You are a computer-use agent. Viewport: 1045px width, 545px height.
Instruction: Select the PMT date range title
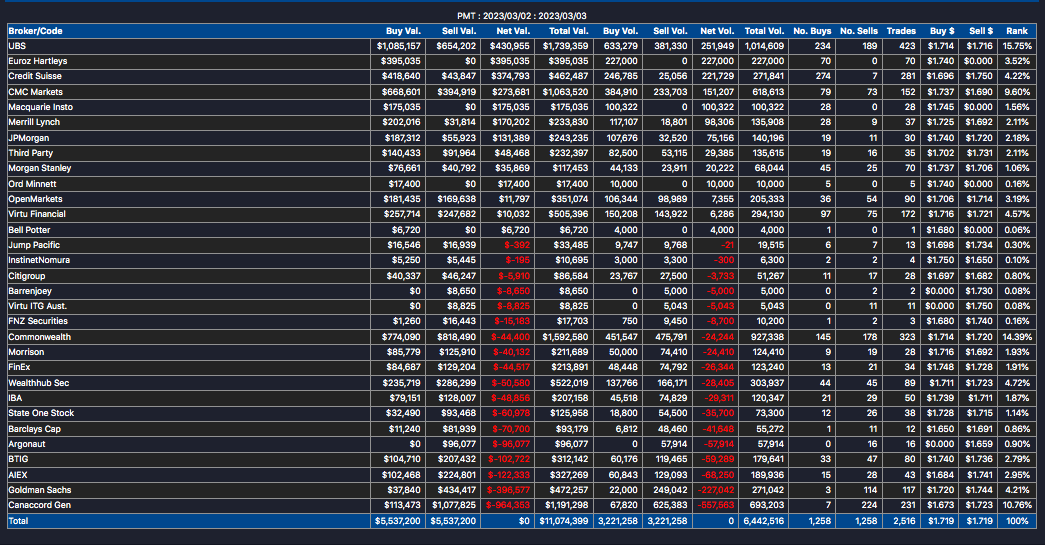click(x=522, y=15)
